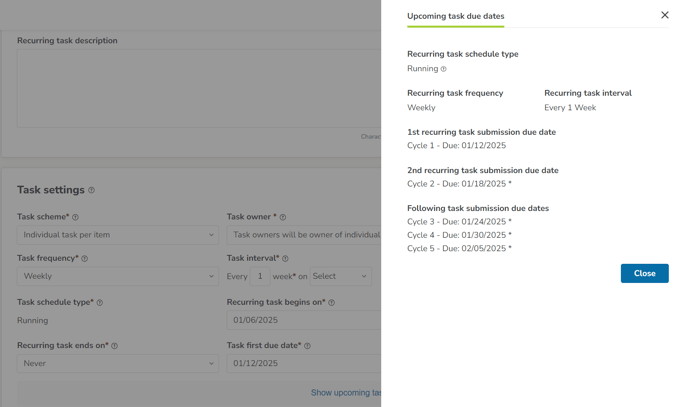Click the Task interval help icon

(285, 259)
